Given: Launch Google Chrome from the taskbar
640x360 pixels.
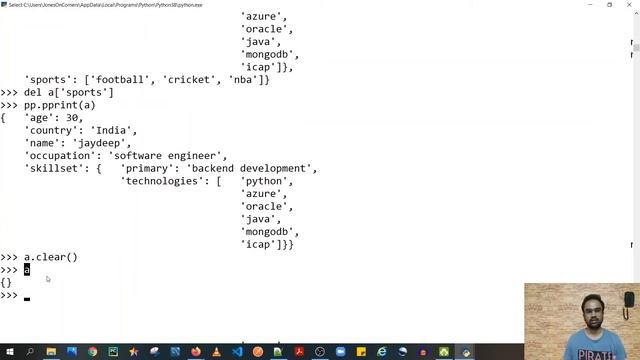Looking at the screenshot, I should [x=93, y=351].
